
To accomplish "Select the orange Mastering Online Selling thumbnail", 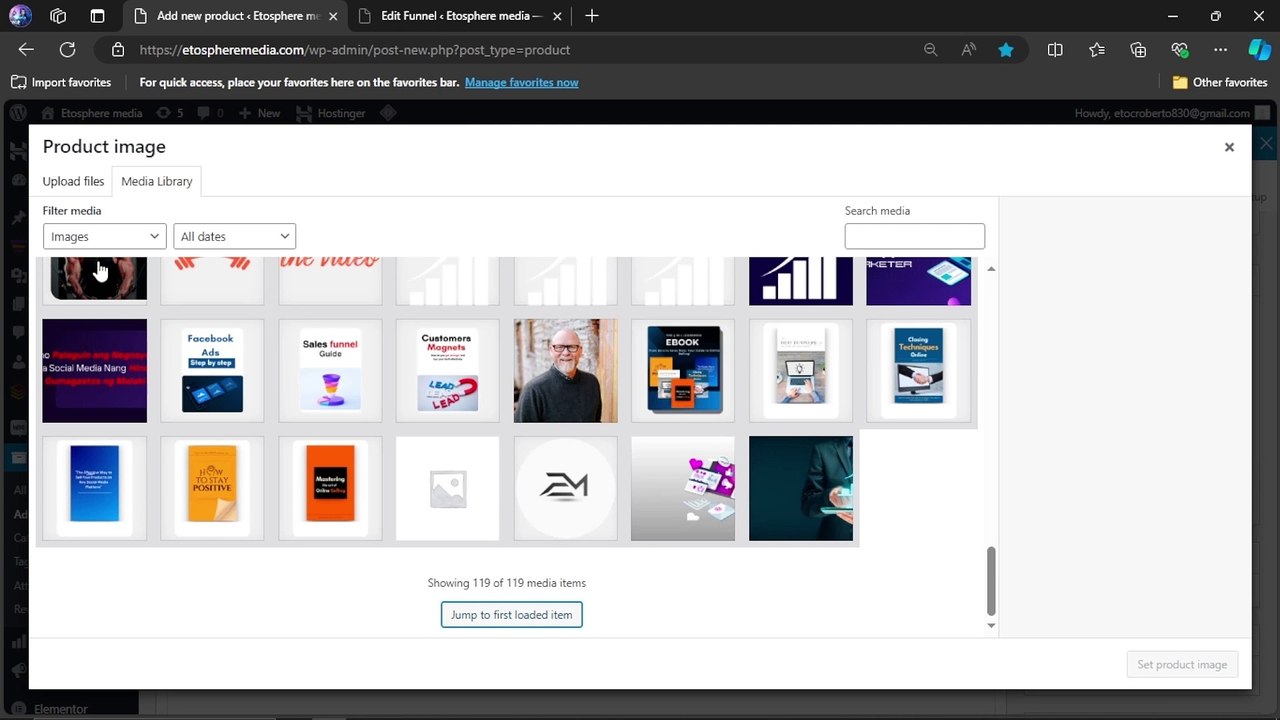I will point(330,488).
